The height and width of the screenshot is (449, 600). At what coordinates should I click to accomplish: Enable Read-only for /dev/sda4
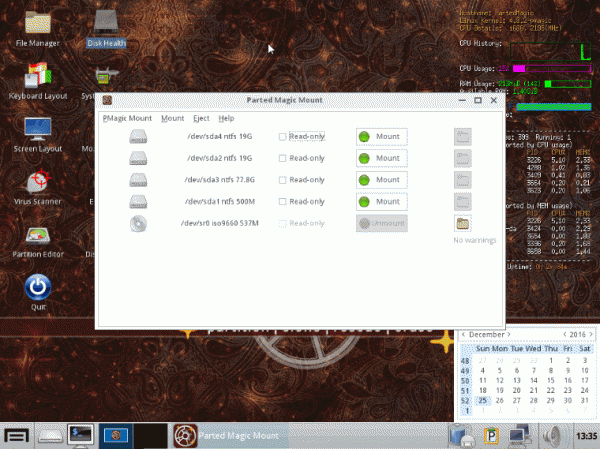coord(283,136)
